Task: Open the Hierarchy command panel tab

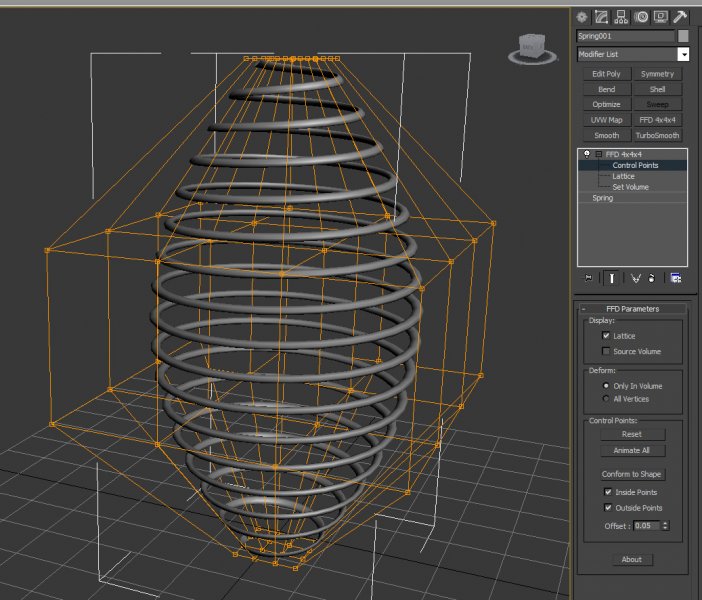Action: click(621, 17)
